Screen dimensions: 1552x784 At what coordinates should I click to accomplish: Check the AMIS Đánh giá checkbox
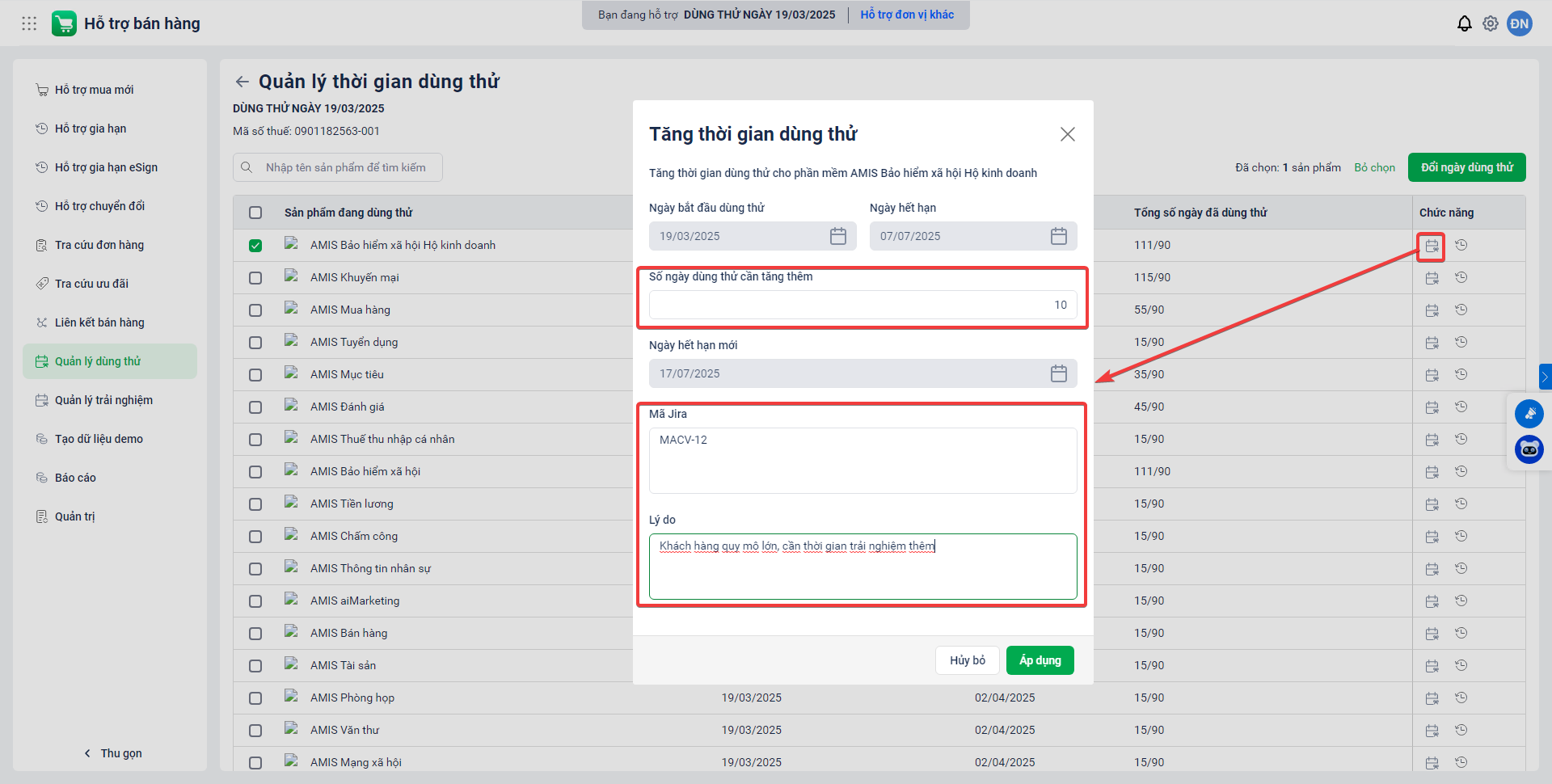[x=255, y=407]
